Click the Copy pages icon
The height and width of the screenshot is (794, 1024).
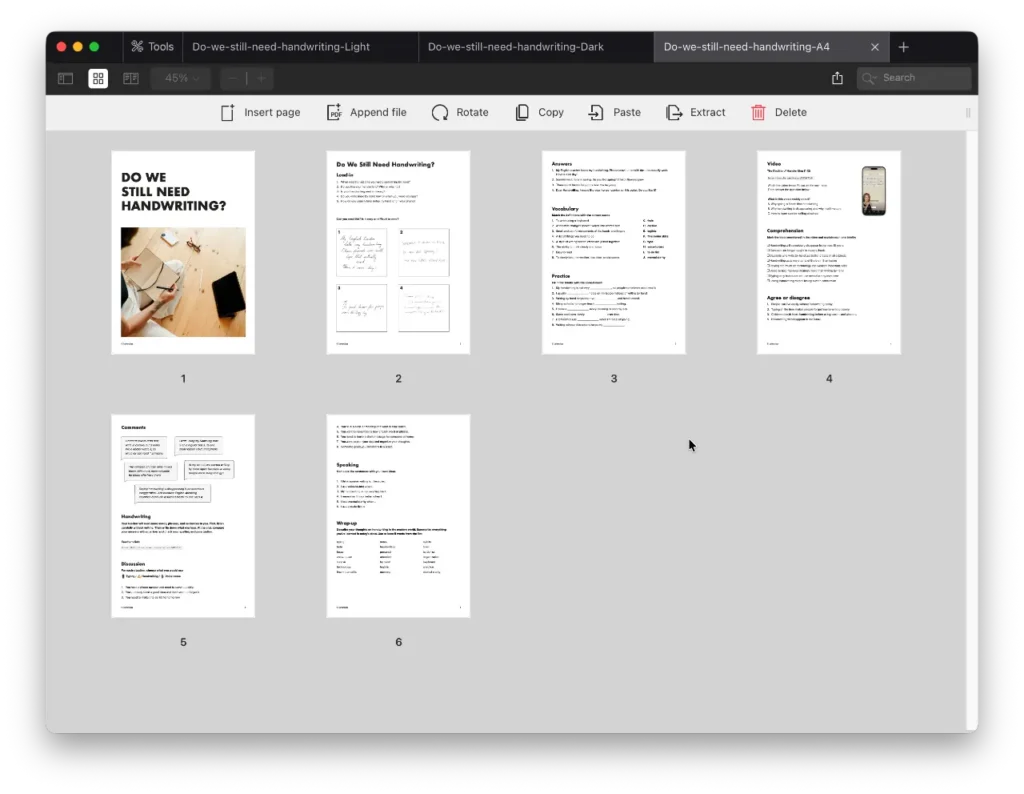coord(522,113)
